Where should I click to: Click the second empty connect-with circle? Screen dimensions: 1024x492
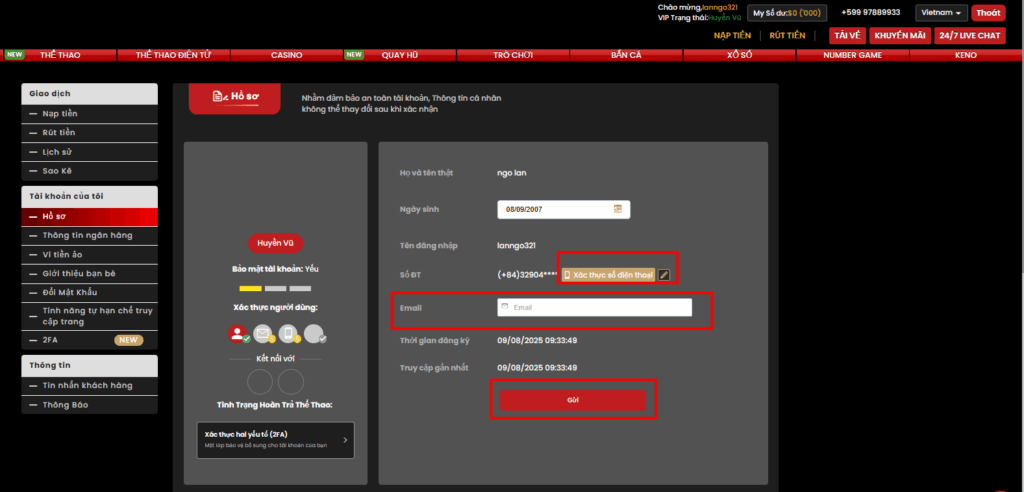tap(291, 382)
